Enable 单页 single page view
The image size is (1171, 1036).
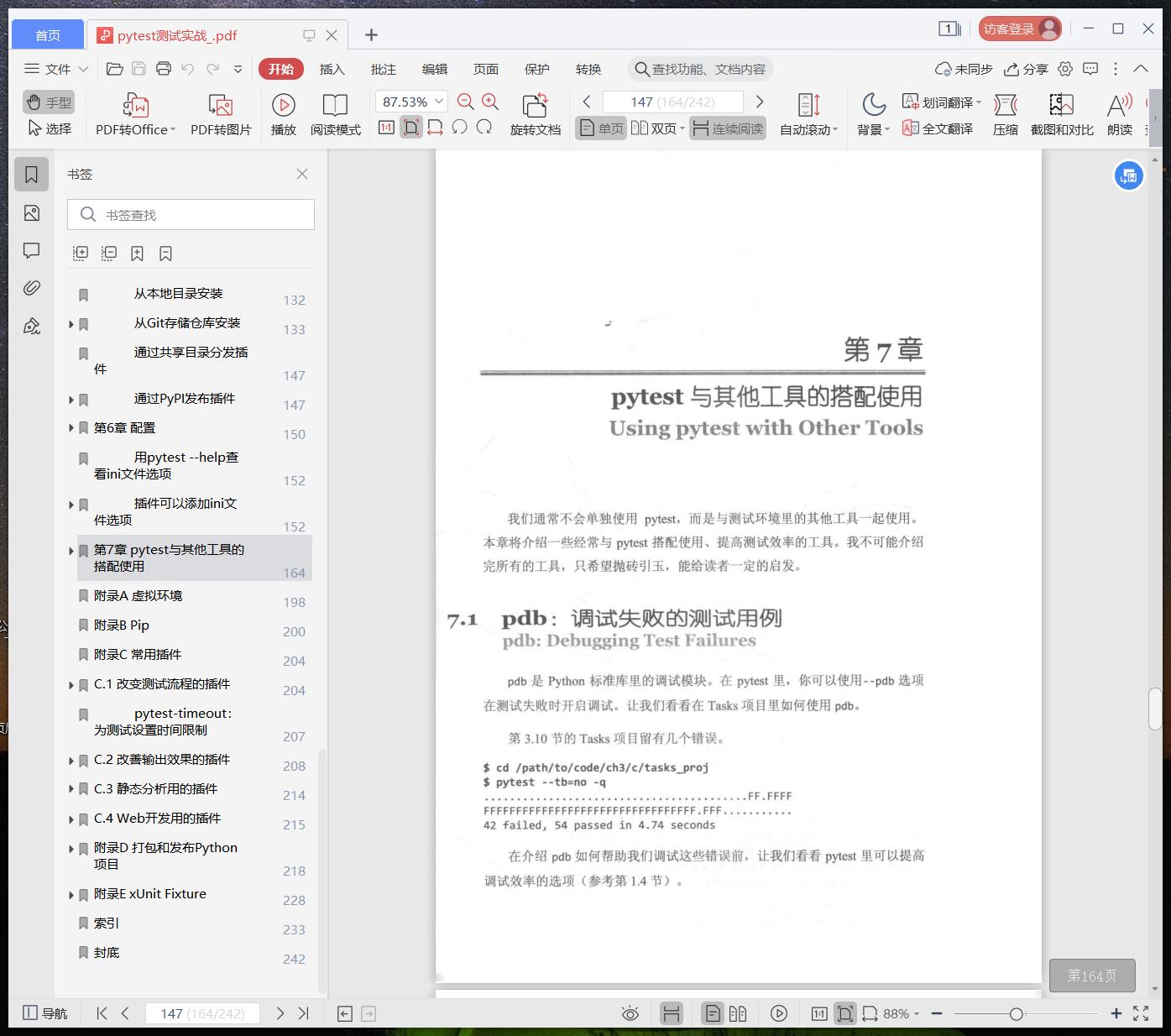601,128
